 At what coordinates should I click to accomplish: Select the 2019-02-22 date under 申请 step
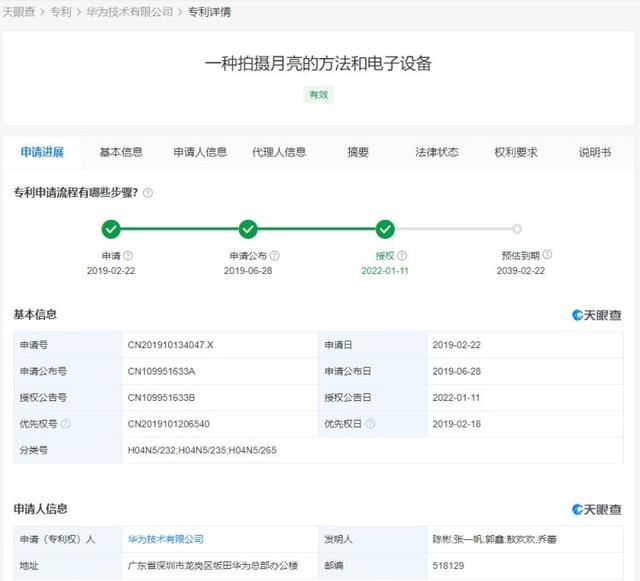pyautogui.click(x=111, y=271)
